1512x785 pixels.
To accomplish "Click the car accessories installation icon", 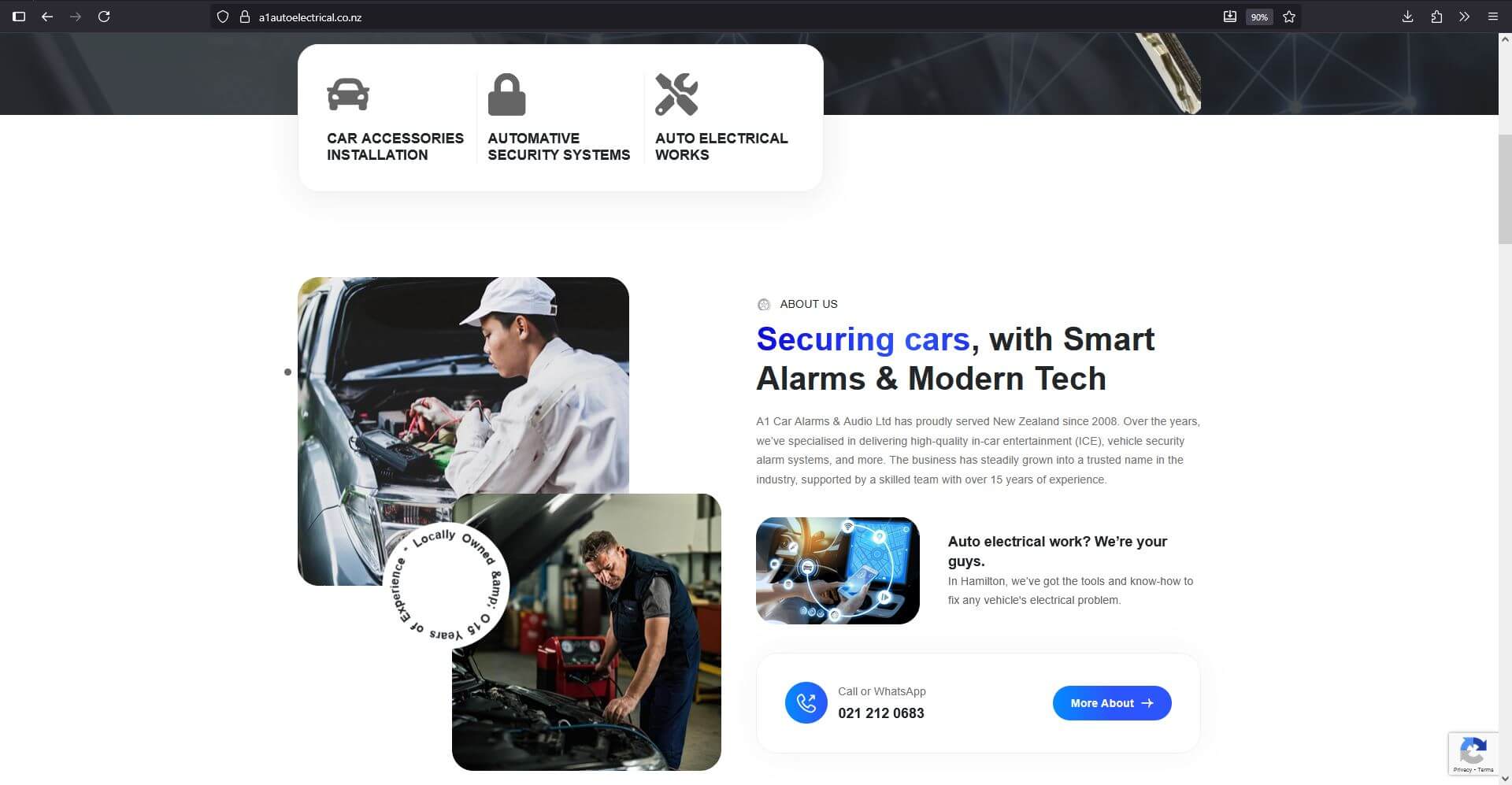I will (348, 94).
